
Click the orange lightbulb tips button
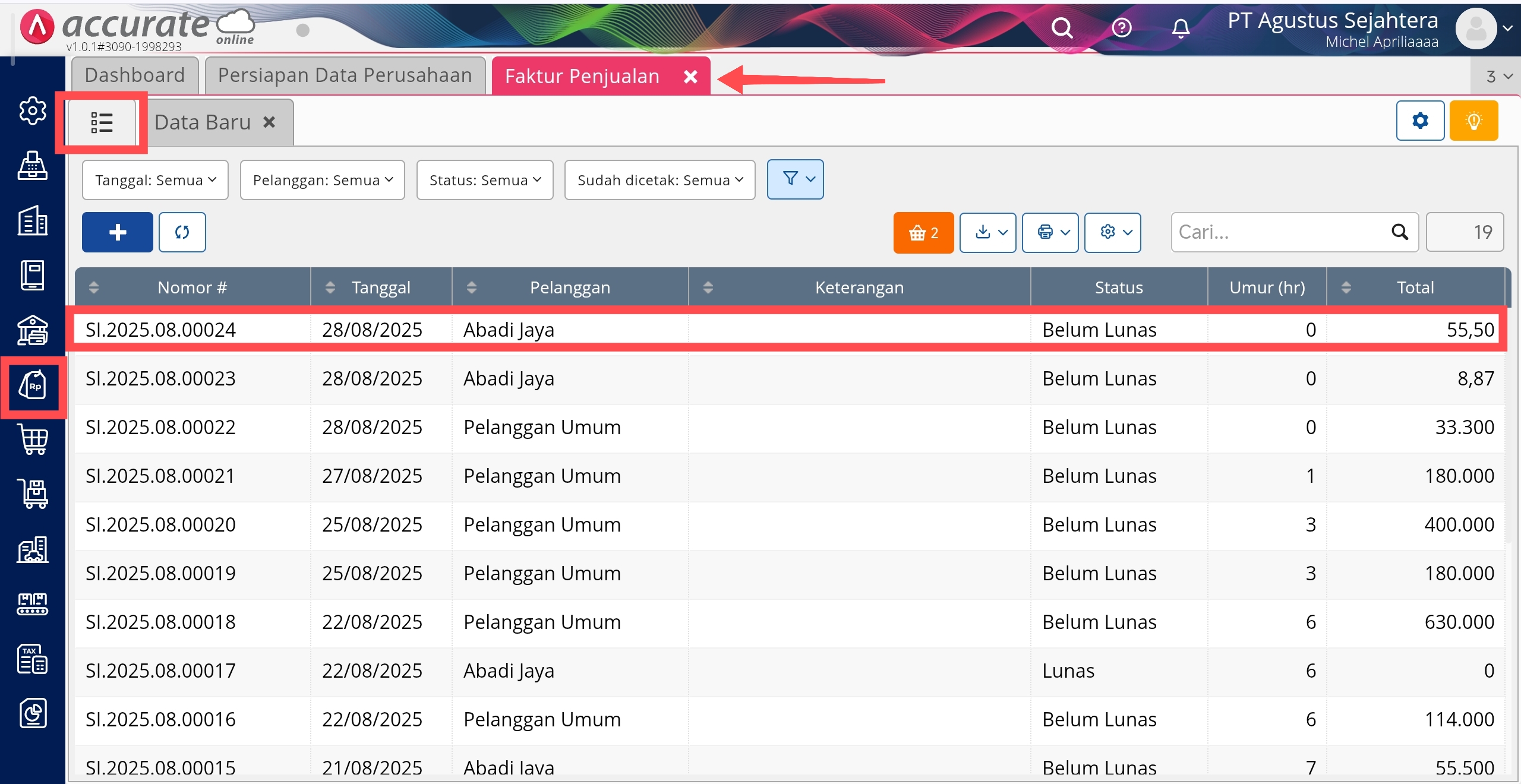[x=1473, y=121]
